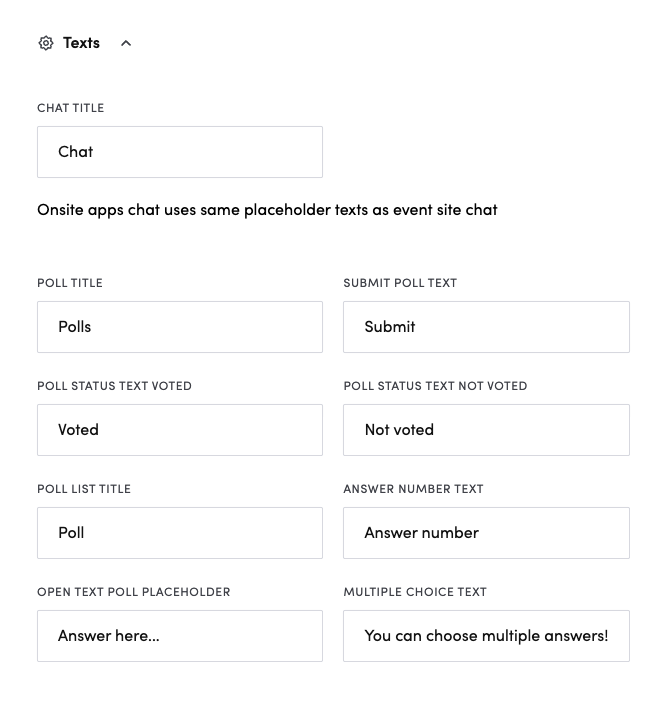This screenshot has width=661, height=703.
Task: Edit the Answer number text field
Action: pyautogui.click(x=486, y=533)
